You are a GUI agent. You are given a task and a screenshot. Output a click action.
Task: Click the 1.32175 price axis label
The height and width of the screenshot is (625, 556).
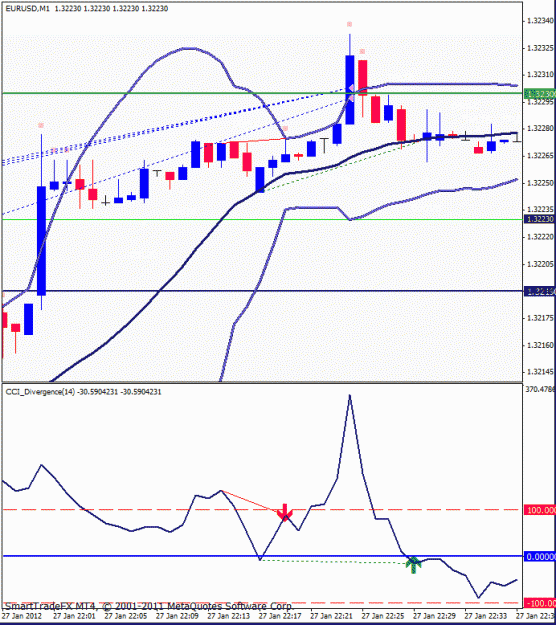(x=540, y=318)
